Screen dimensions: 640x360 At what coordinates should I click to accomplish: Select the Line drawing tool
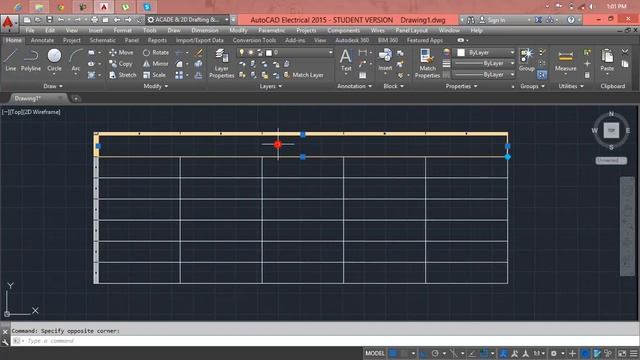(x=11, y=60)
